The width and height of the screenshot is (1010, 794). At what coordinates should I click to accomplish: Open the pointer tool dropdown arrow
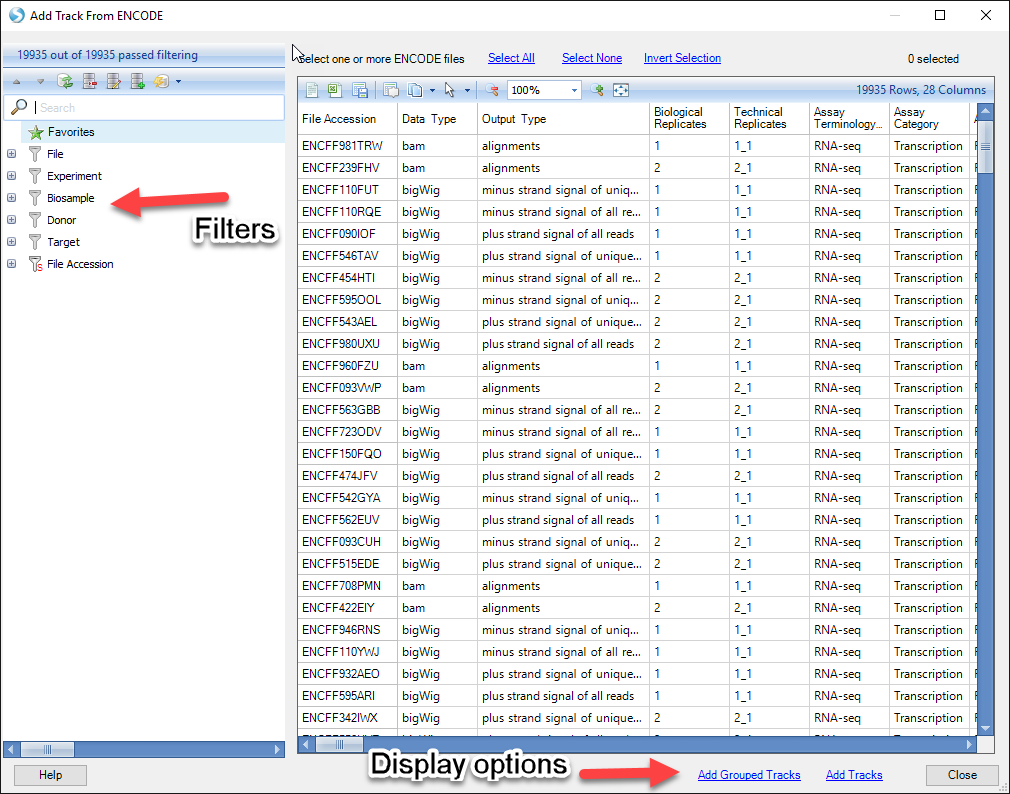pos(467,91)
